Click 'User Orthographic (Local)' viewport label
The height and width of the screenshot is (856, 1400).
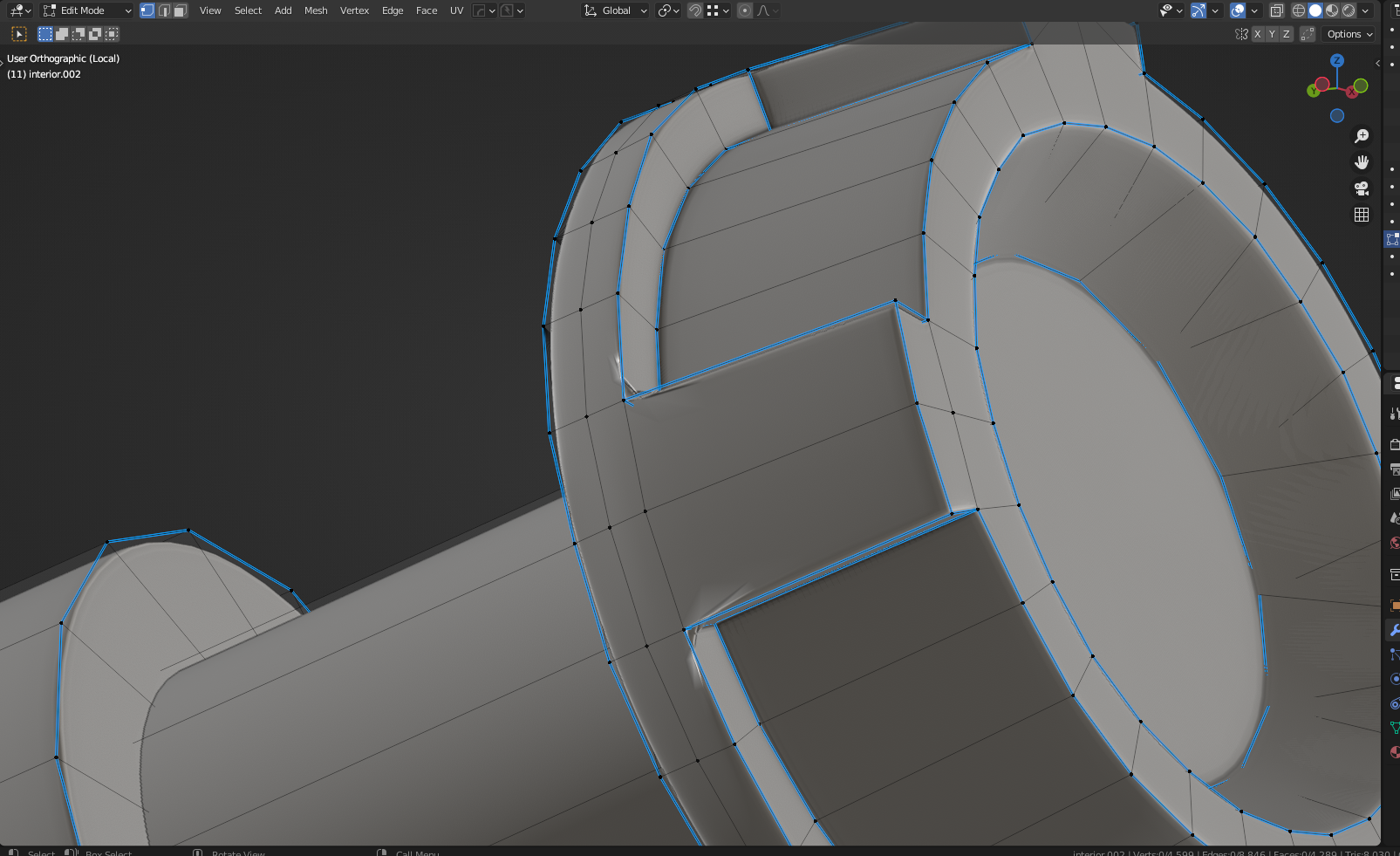pos(63,58)
